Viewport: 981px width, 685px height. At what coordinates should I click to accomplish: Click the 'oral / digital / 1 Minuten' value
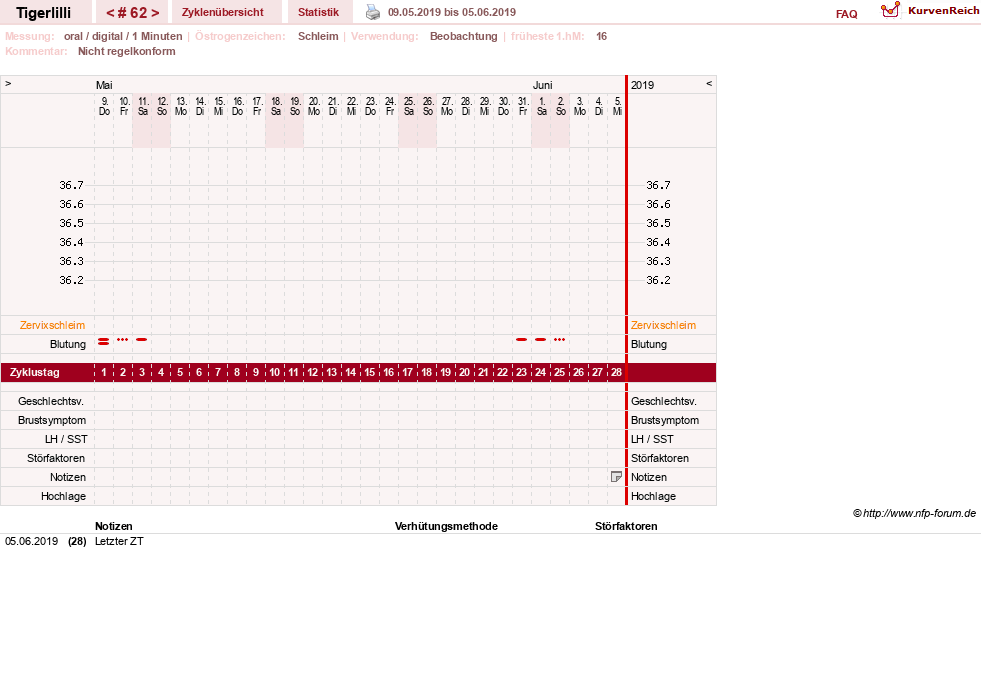click(123, 36)
